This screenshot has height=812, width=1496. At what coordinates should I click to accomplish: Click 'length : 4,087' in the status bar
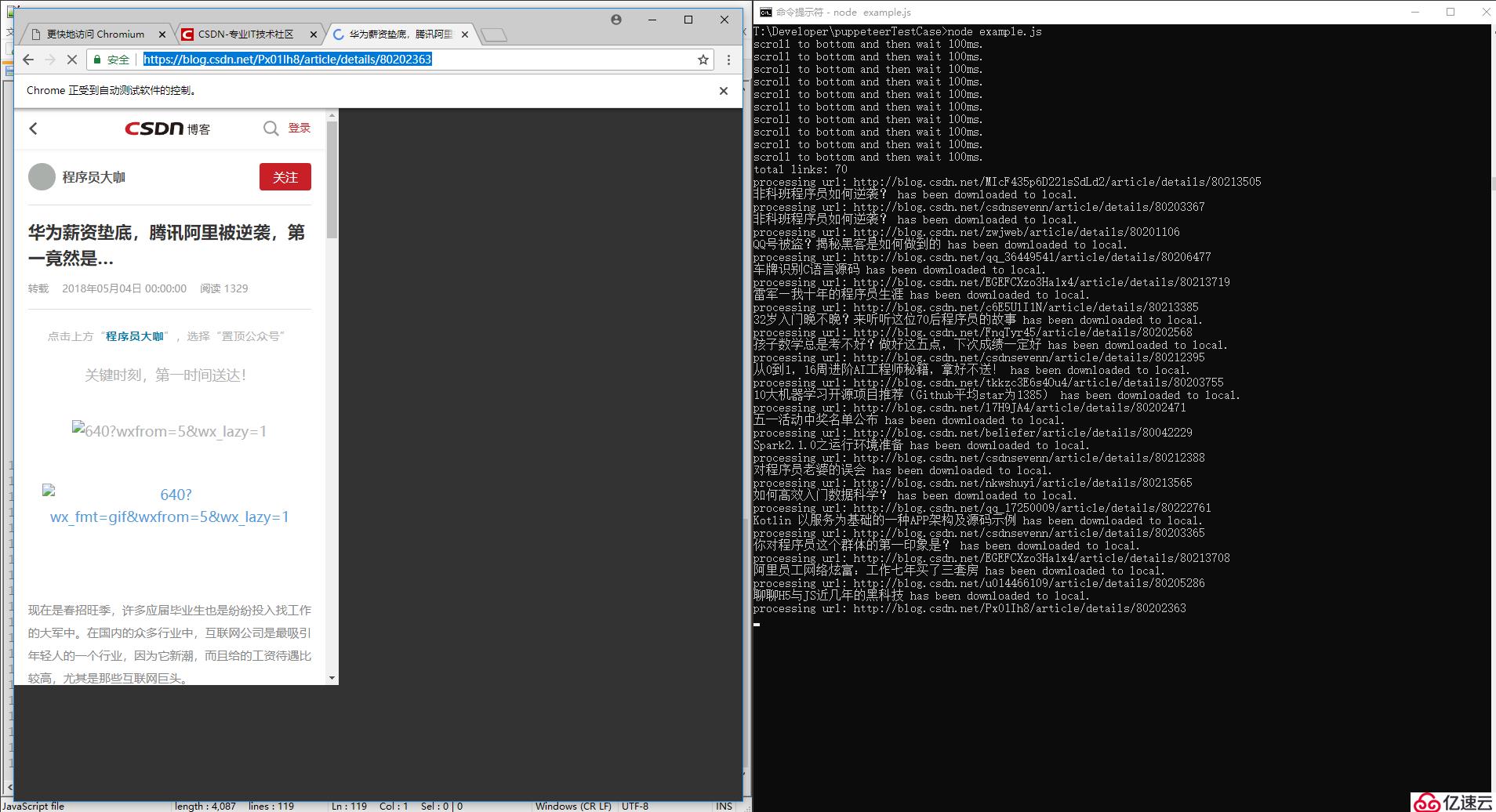(x=205, y=806)
